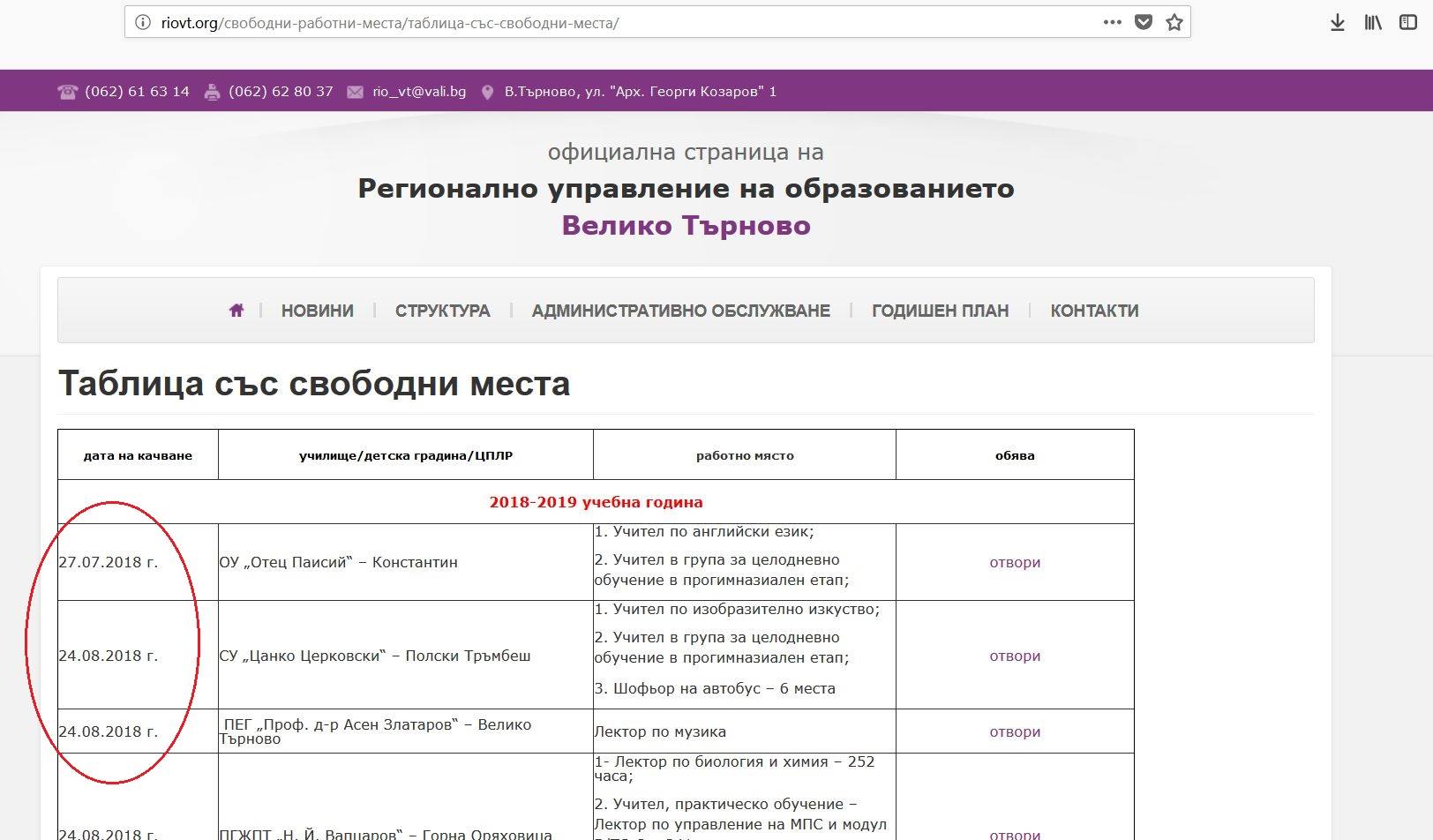
Task: Click the address text В.Търново, ул. Арх. Георги Козаров
Action: click(641, 91)
